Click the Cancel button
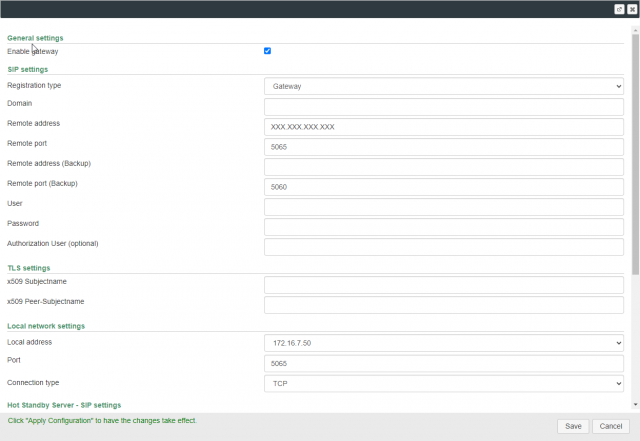640x441 pixels. [611, 426]
